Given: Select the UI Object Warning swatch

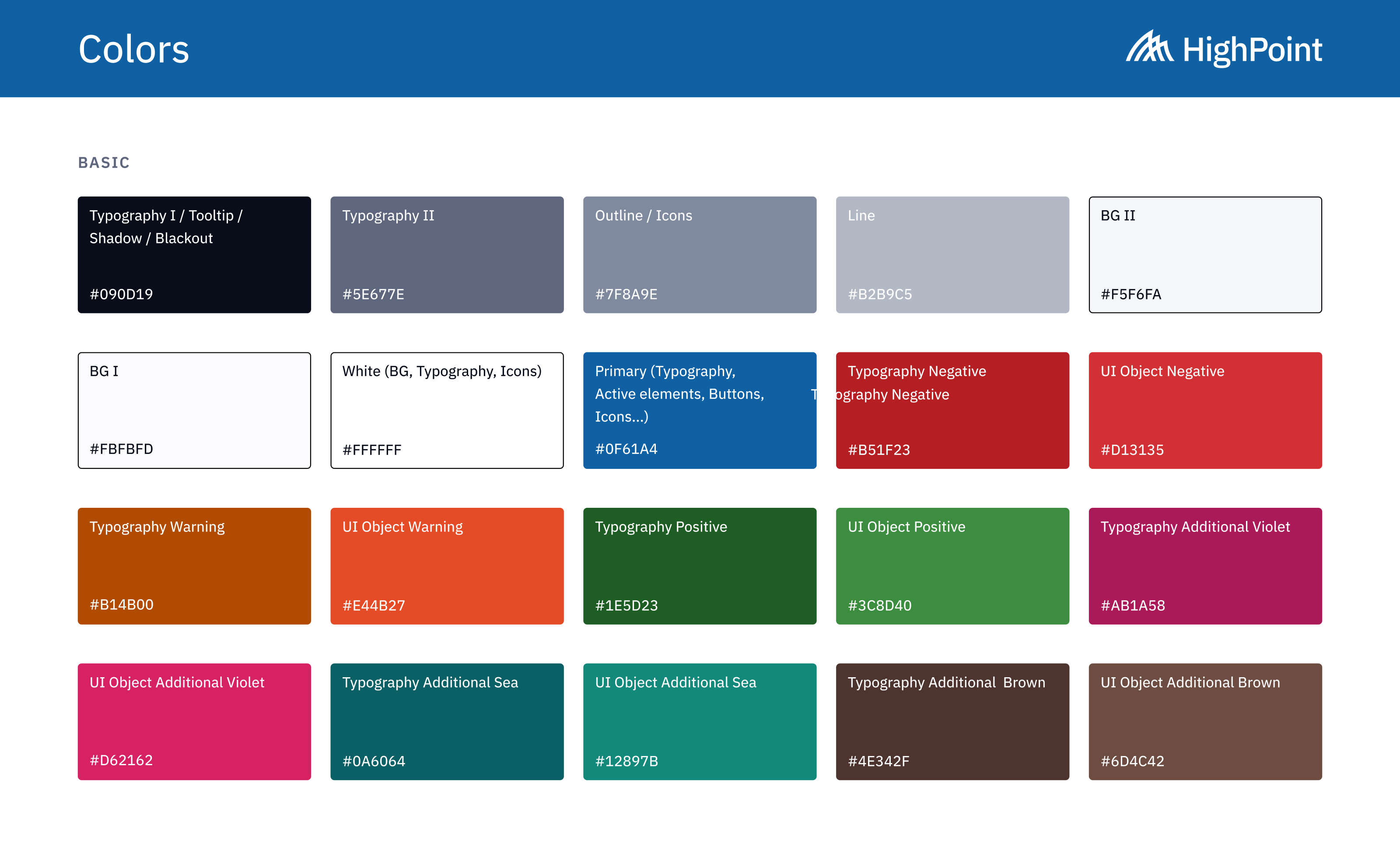Looking at the screenshot, I should [447, 566].
